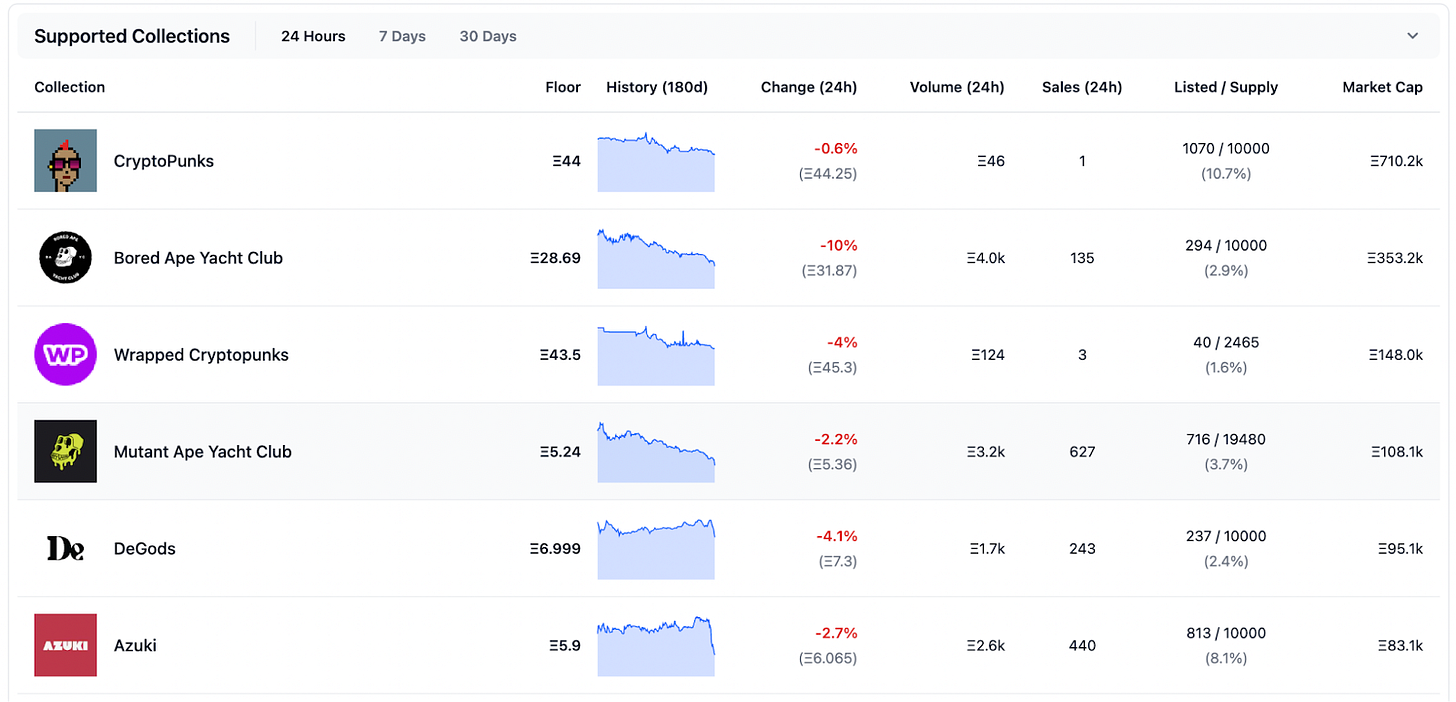
Task: Open the DeGods collection name
Action: pos(145,549)
